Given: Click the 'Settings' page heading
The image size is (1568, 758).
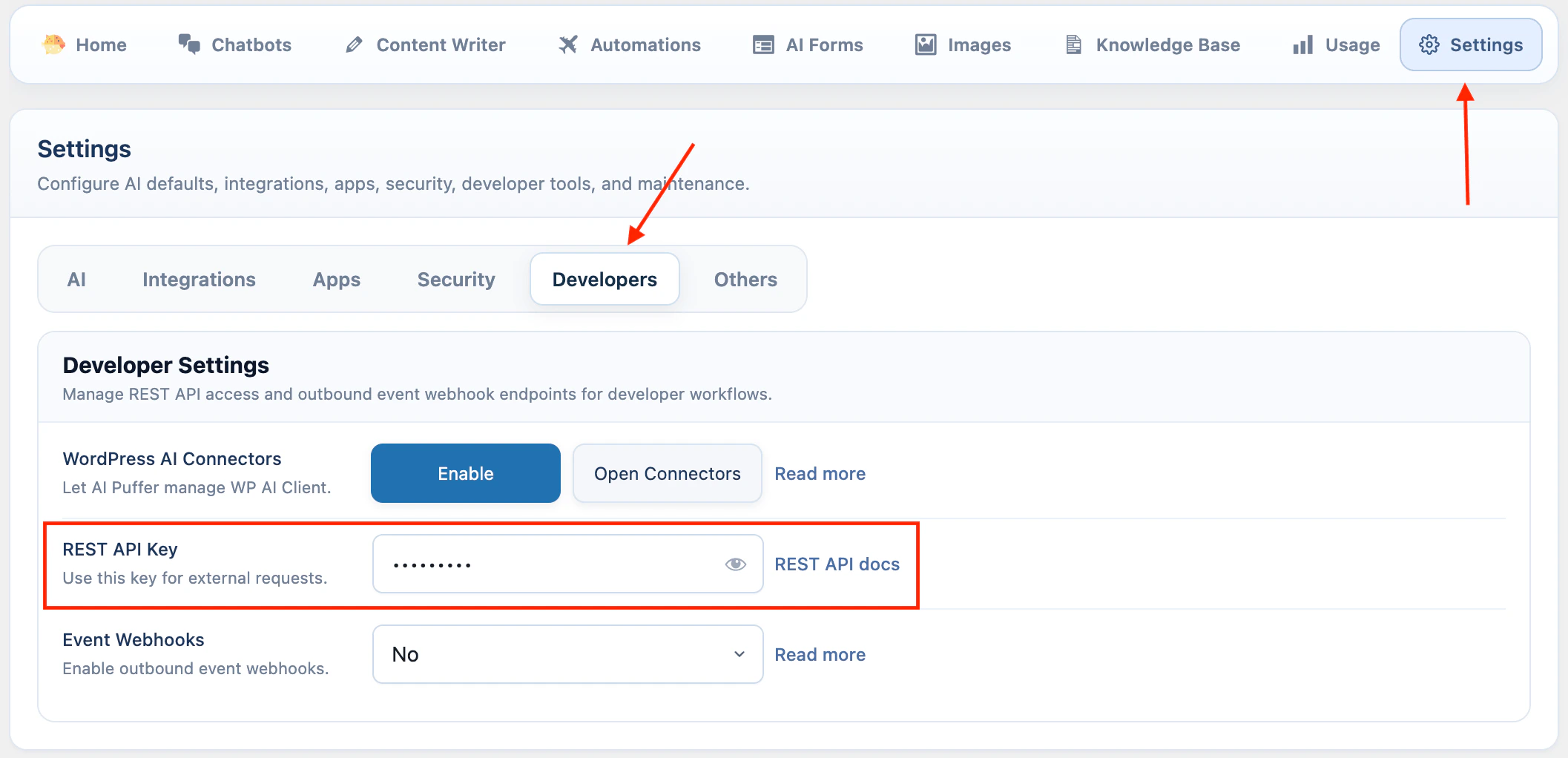Looking at the screenshot, I should pyautogui.click(x=85, y=149).
